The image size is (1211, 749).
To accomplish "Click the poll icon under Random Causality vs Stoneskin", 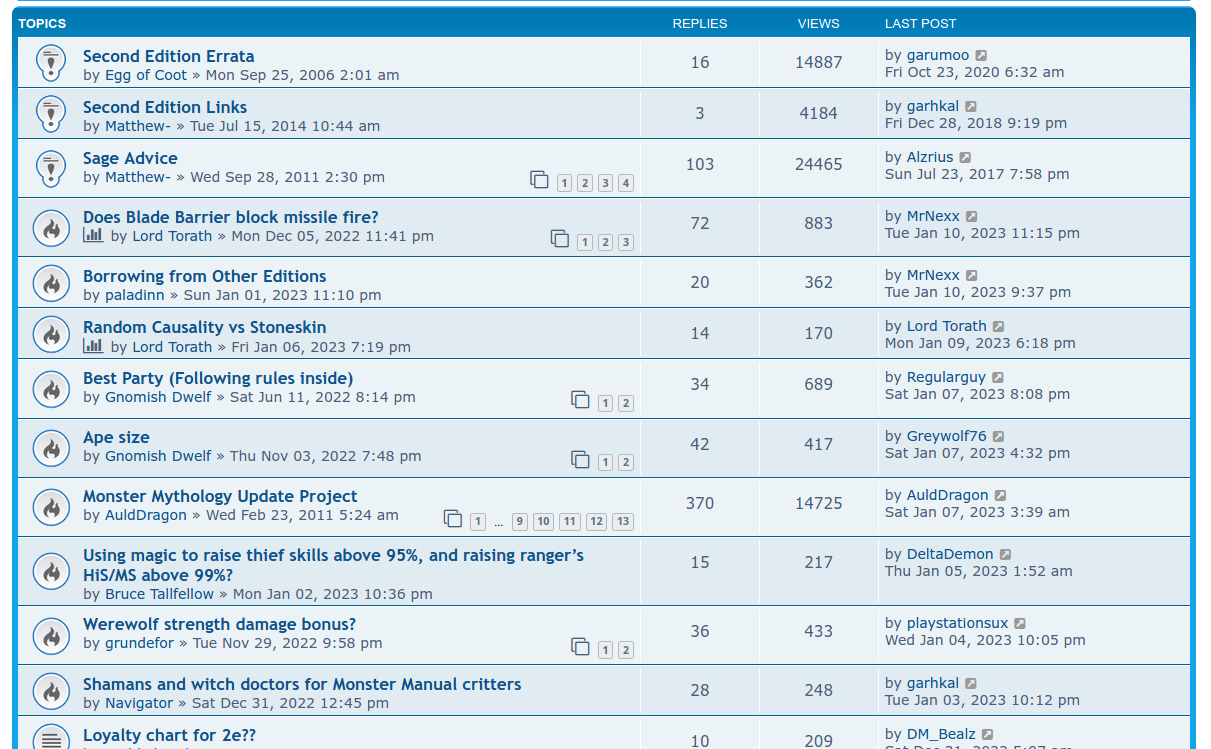I will coord(93,346).
